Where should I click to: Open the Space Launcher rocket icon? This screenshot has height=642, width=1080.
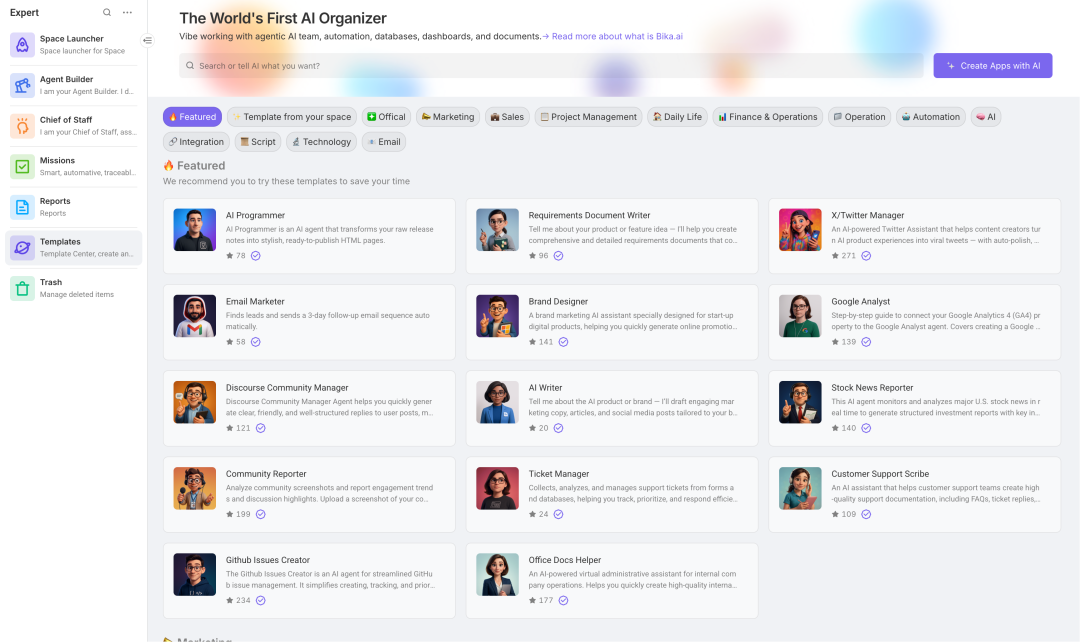click(22, 45)
